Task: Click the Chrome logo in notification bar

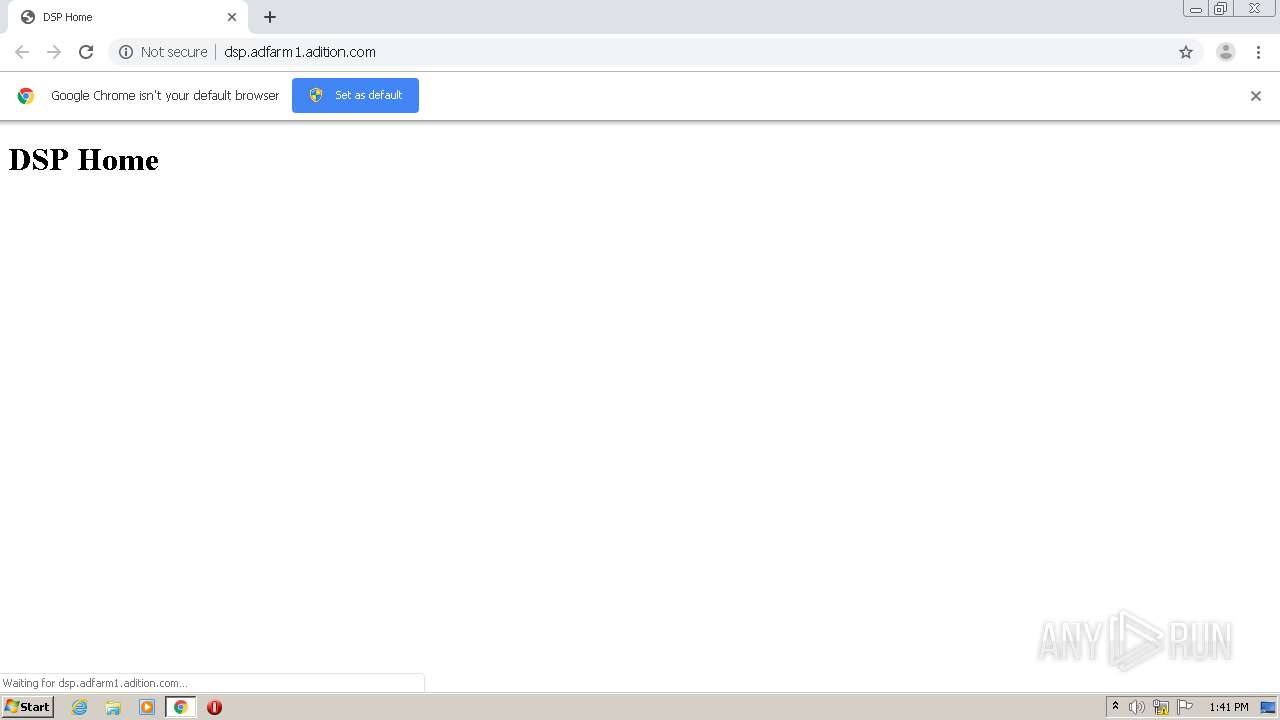Action: click(26, 96)
